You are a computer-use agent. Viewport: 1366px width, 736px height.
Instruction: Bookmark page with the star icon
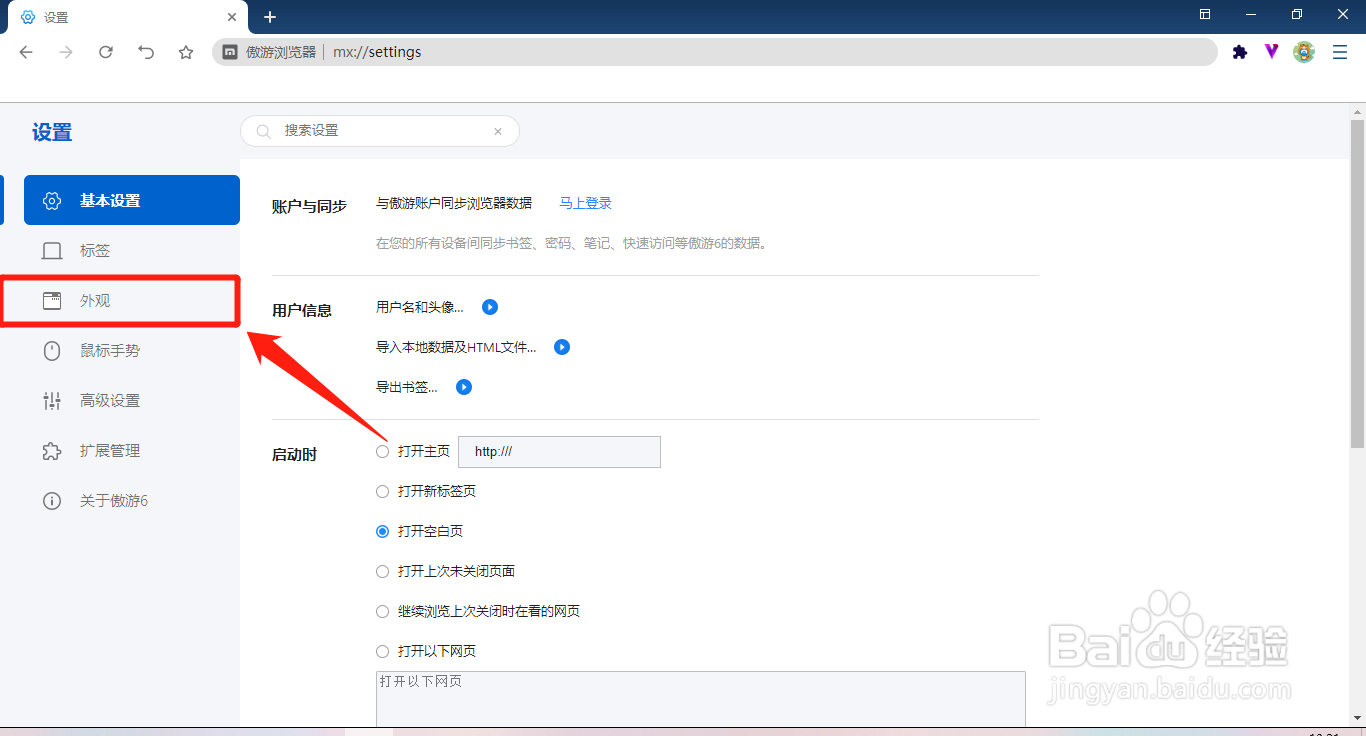(x=186, y=52)
